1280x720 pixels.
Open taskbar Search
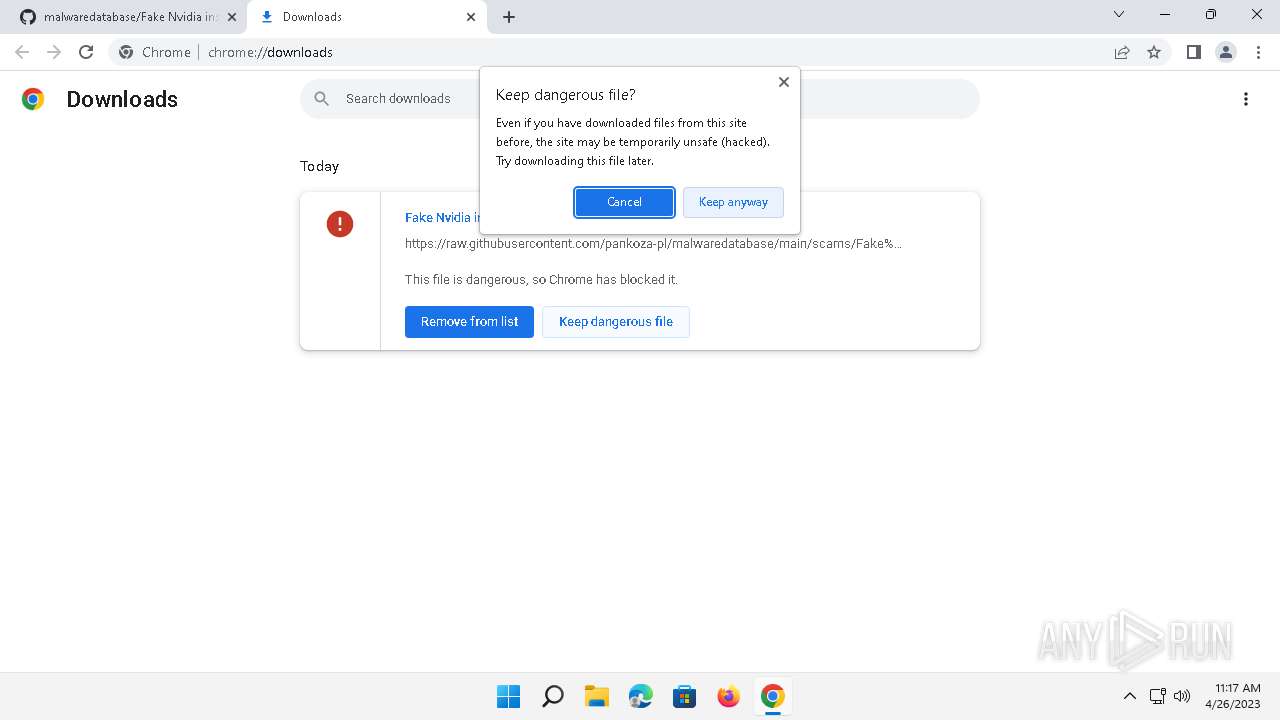point(553,696)
